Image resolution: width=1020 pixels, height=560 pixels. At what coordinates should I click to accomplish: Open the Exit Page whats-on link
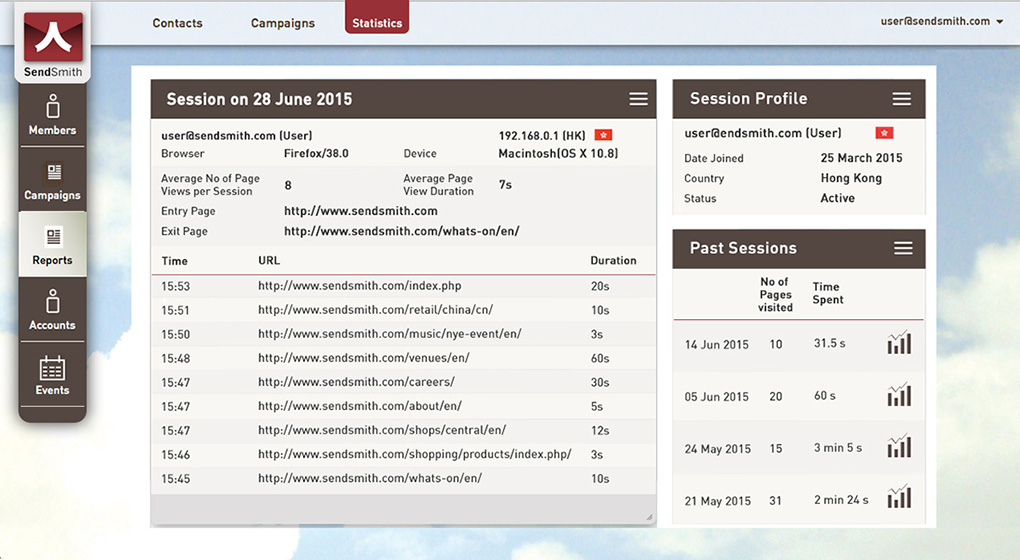(401, 231)
